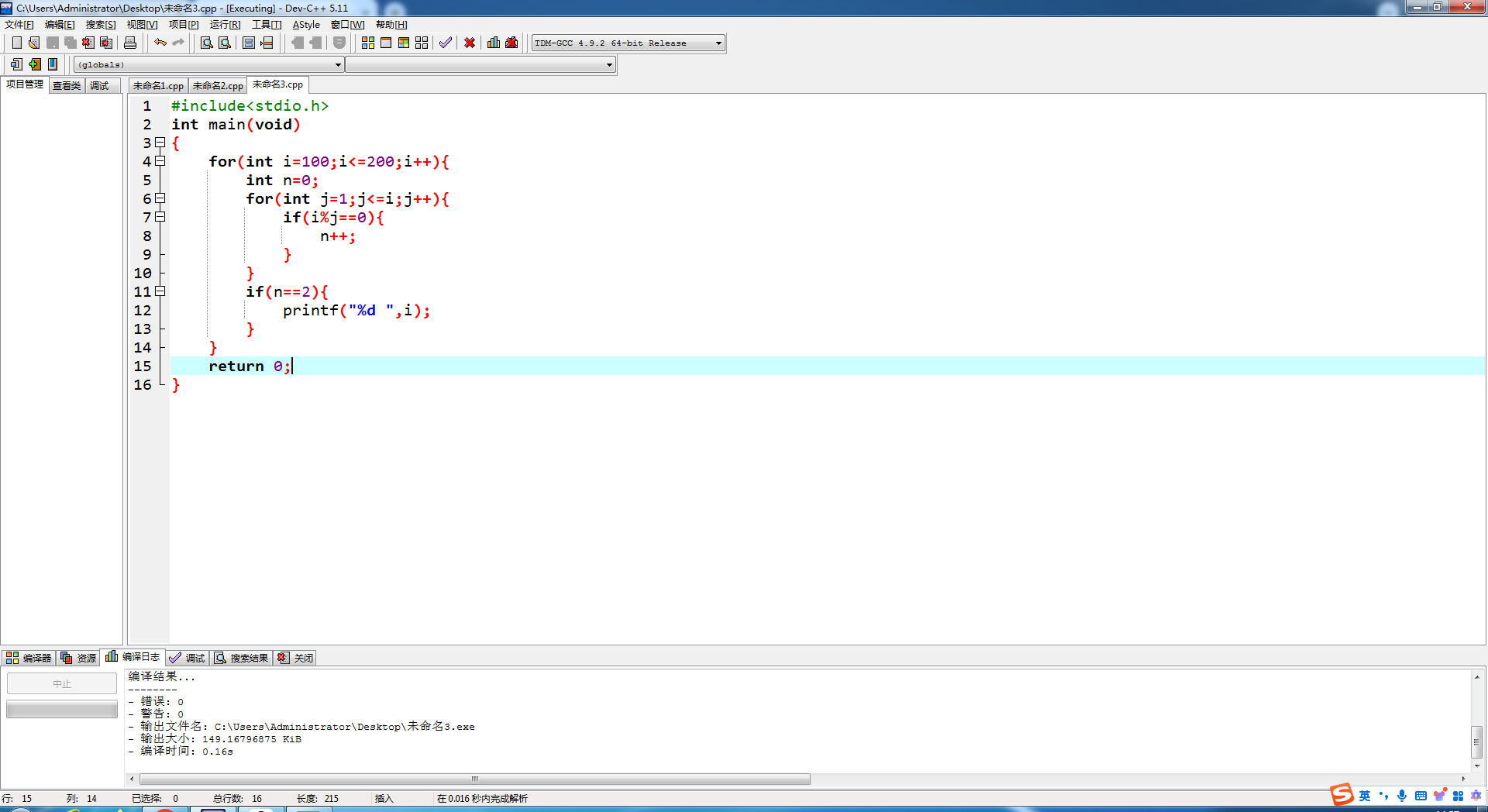Collapse the if(i%j==0) fold on line 7
This screenshot has height=812, width=1488.
click(x=160, y=217)
